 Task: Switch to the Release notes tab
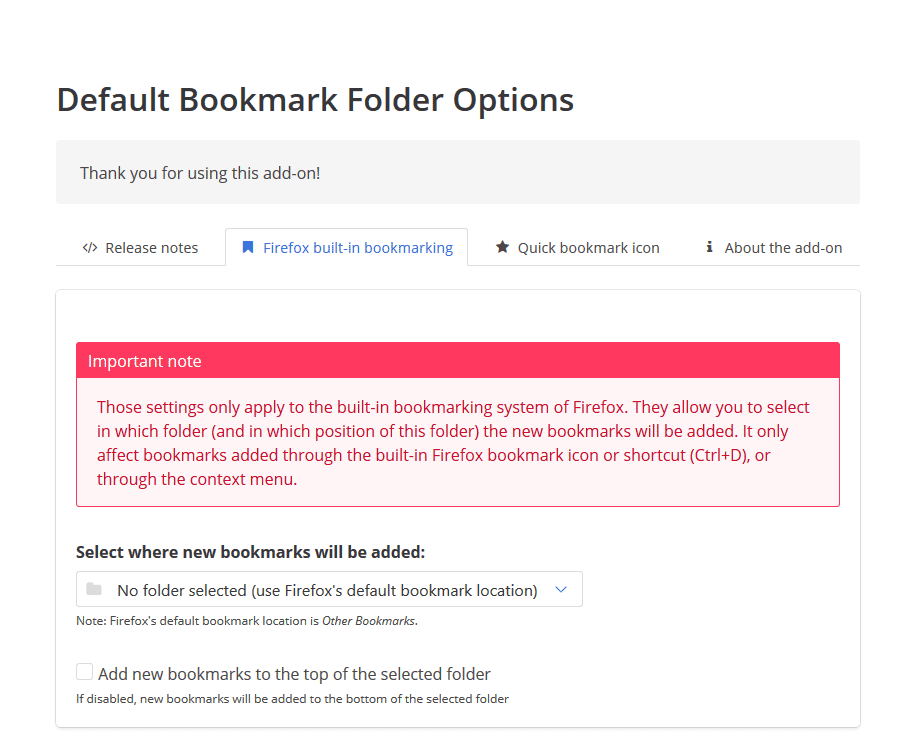click(x=140, y=248)
